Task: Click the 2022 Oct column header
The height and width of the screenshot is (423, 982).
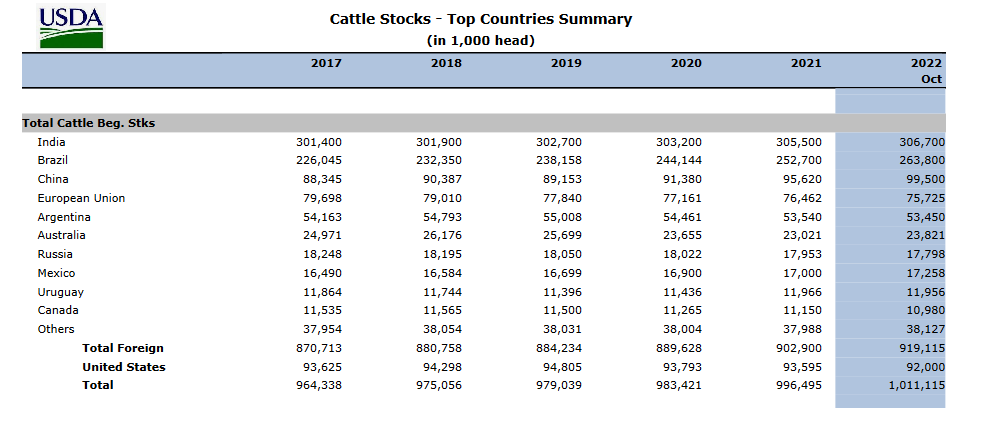Action: [926, 71]
